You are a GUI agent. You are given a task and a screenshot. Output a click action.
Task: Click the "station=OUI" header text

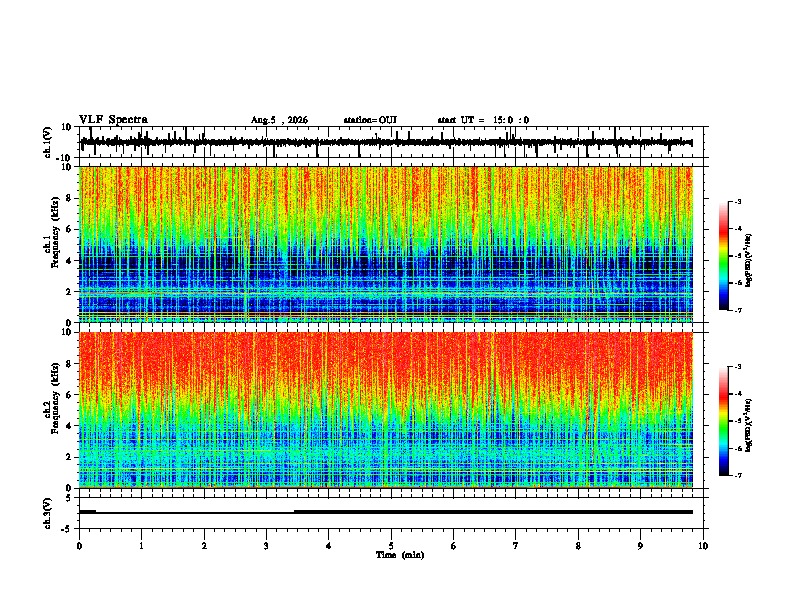(x=370, y=120)
